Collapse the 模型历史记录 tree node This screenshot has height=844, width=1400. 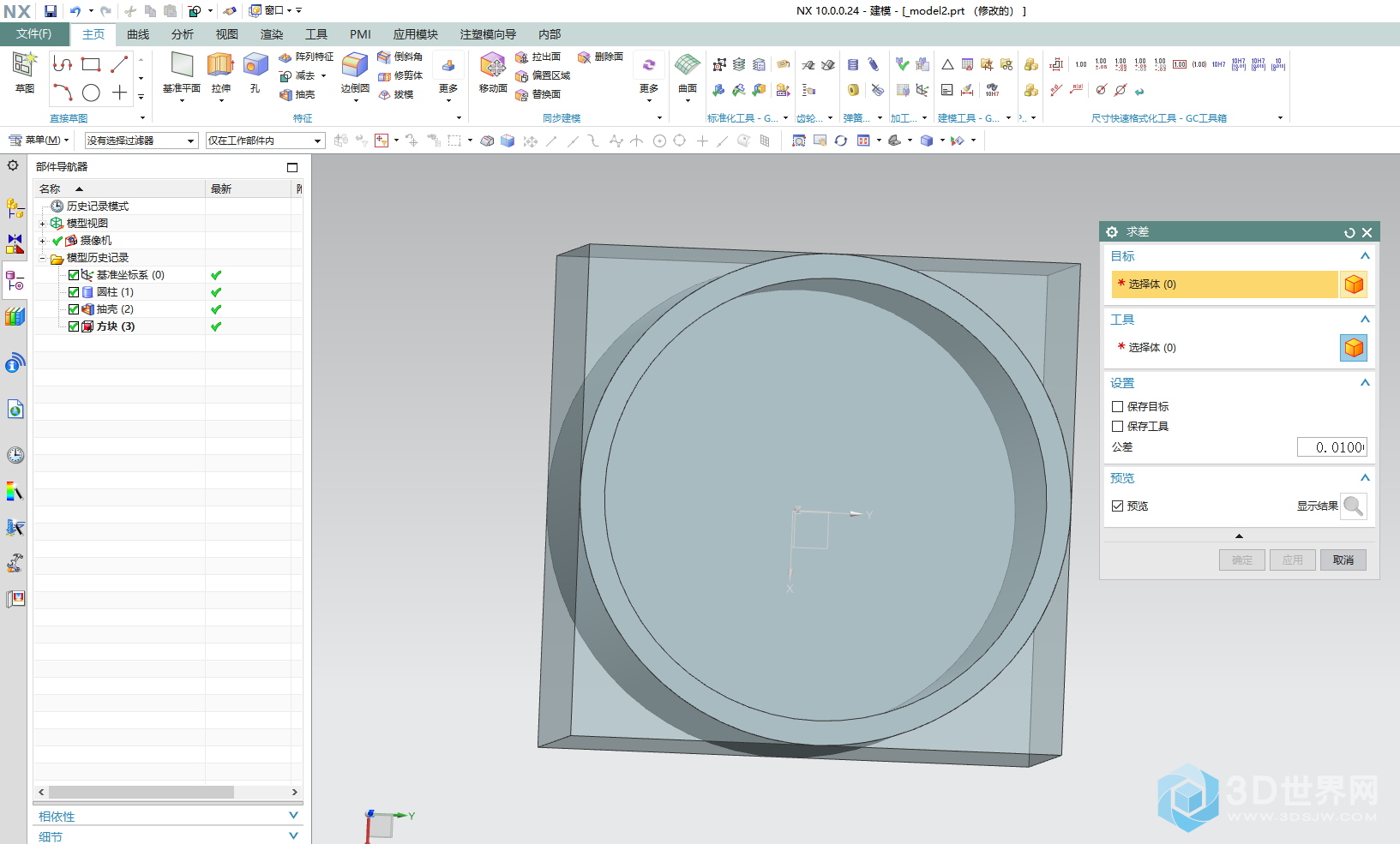click(42, 258)
